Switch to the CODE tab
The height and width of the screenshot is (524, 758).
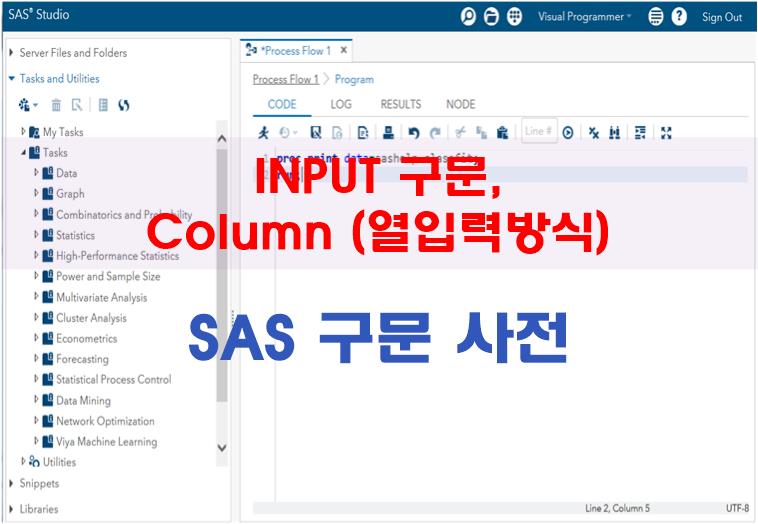282,104
